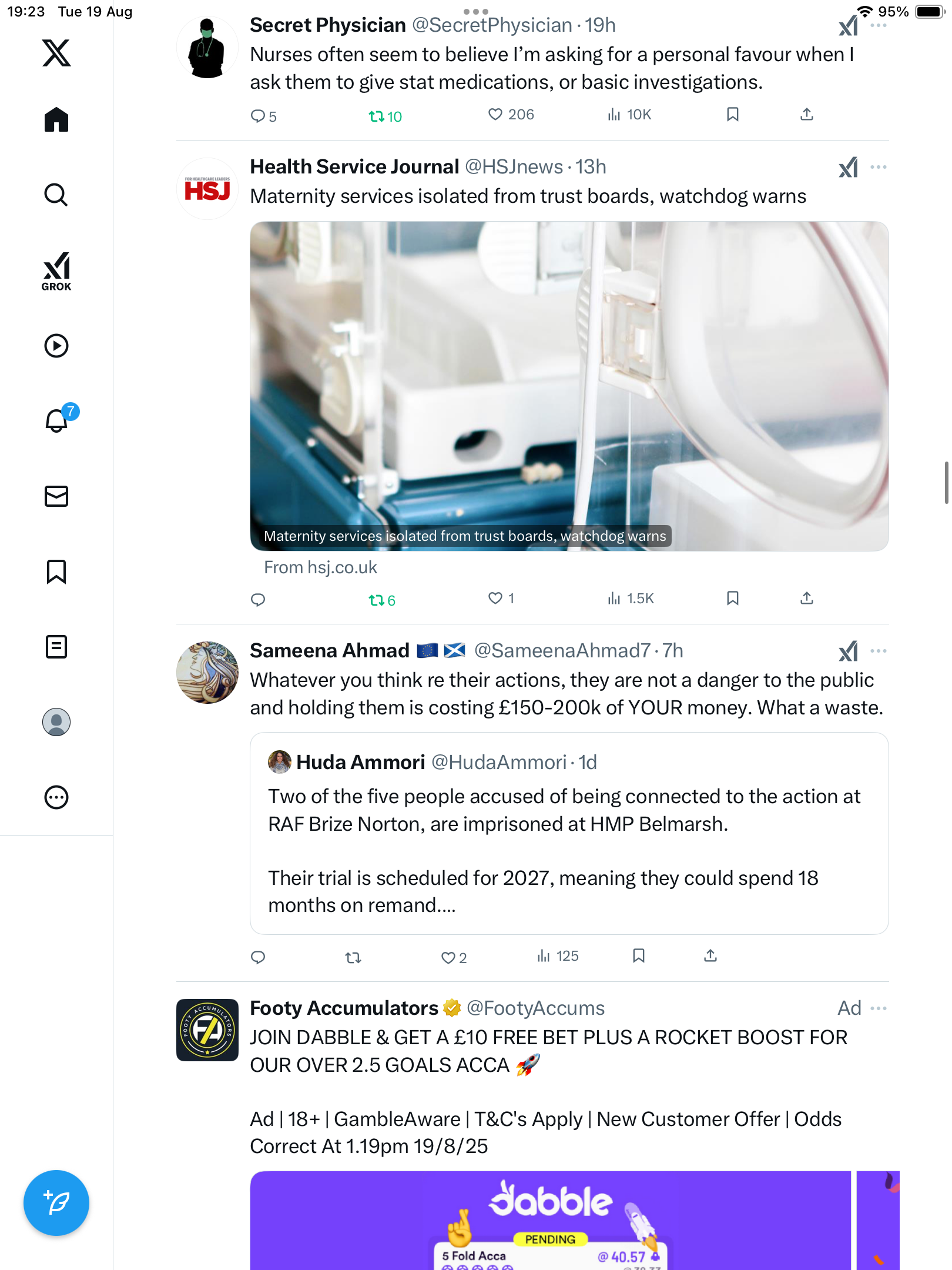Open direct messages envelope icon

56,496
